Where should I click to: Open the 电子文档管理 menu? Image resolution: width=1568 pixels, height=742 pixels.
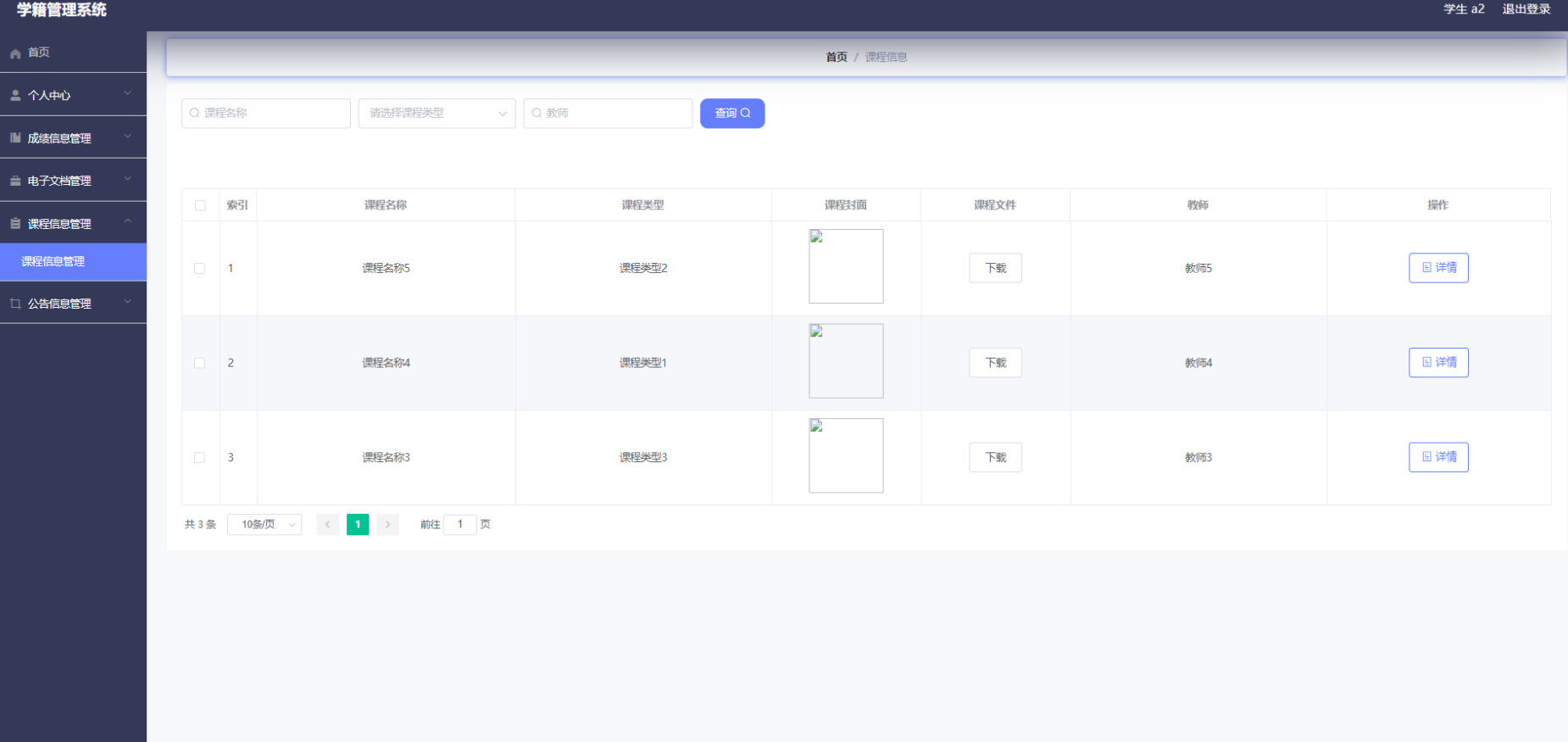pyautogui.click(x=73, y=181)
